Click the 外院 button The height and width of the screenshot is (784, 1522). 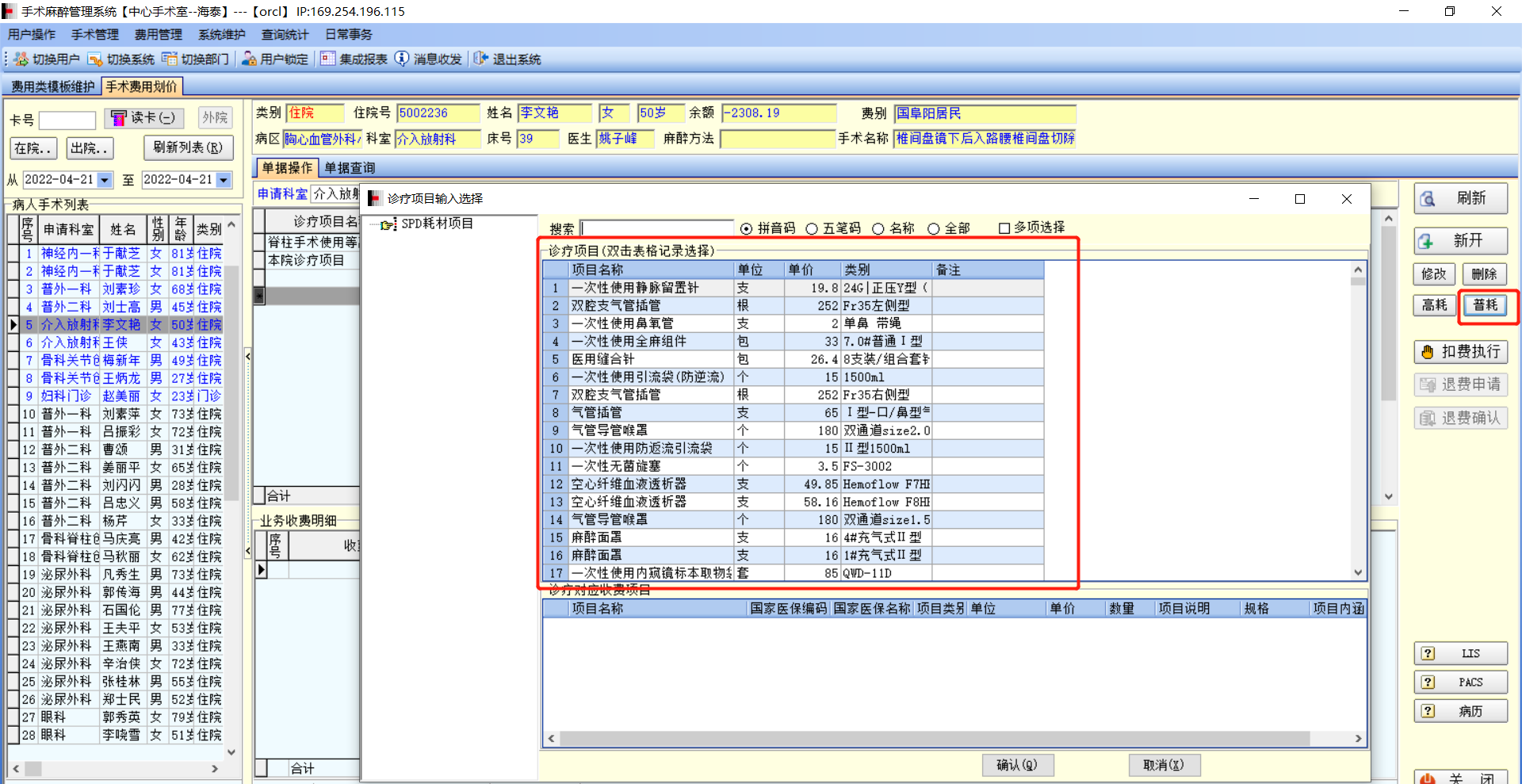coord(215,118)
